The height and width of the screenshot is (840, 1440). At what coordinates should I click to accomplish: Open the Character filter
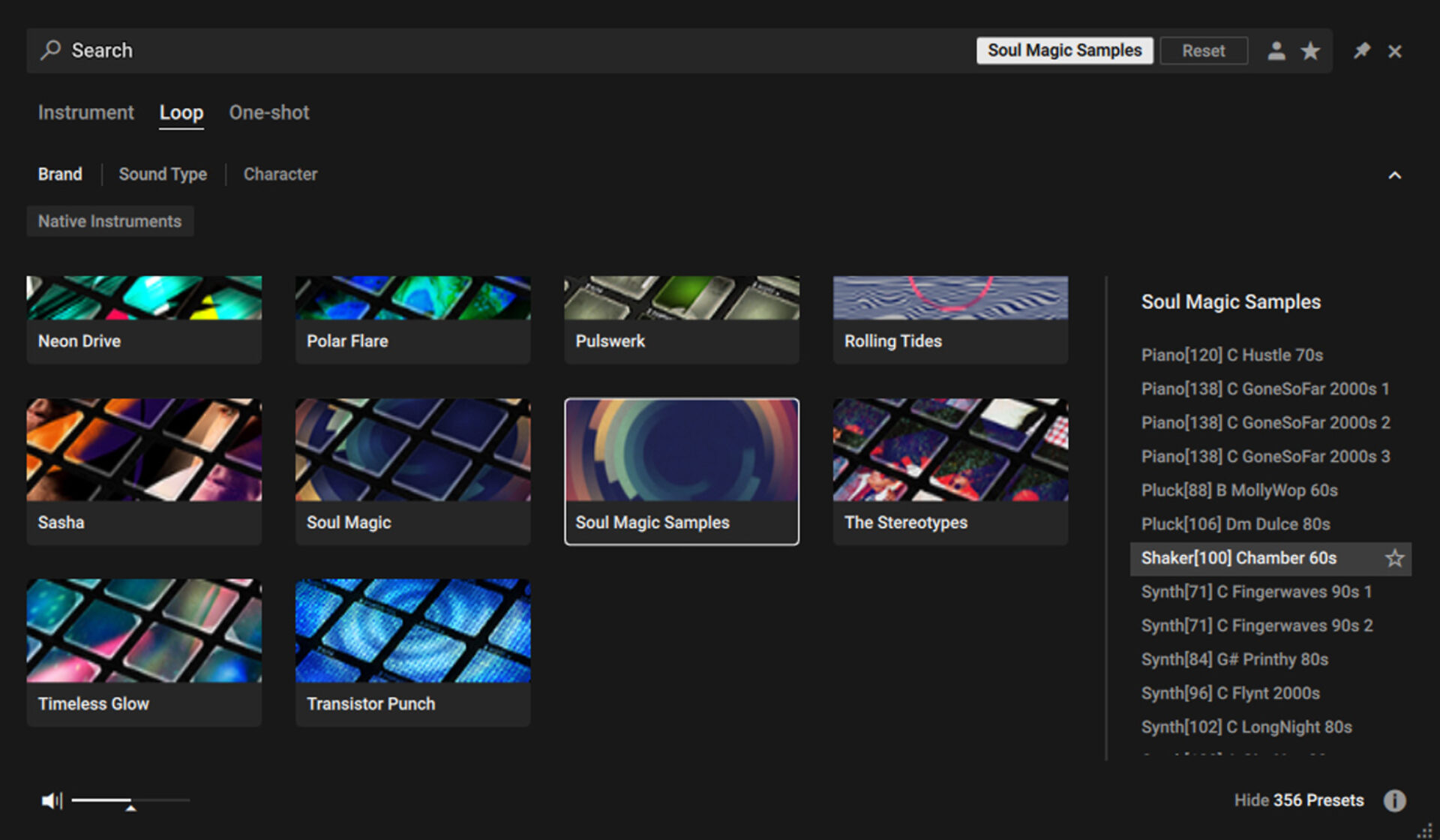(280, 174)
